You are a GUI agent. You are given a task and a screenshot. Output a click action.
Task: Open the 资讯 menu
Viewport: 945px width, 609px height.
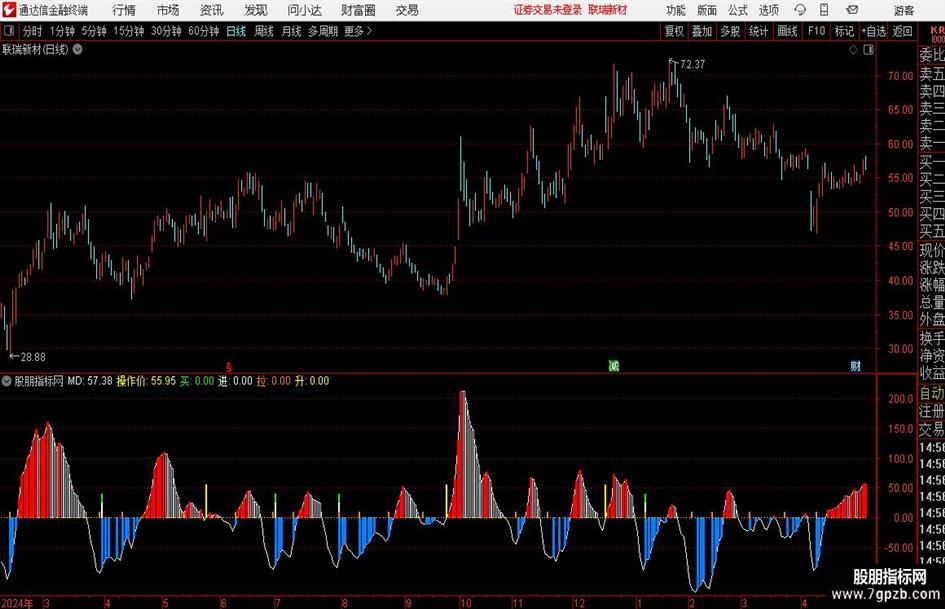pos(212,10)
